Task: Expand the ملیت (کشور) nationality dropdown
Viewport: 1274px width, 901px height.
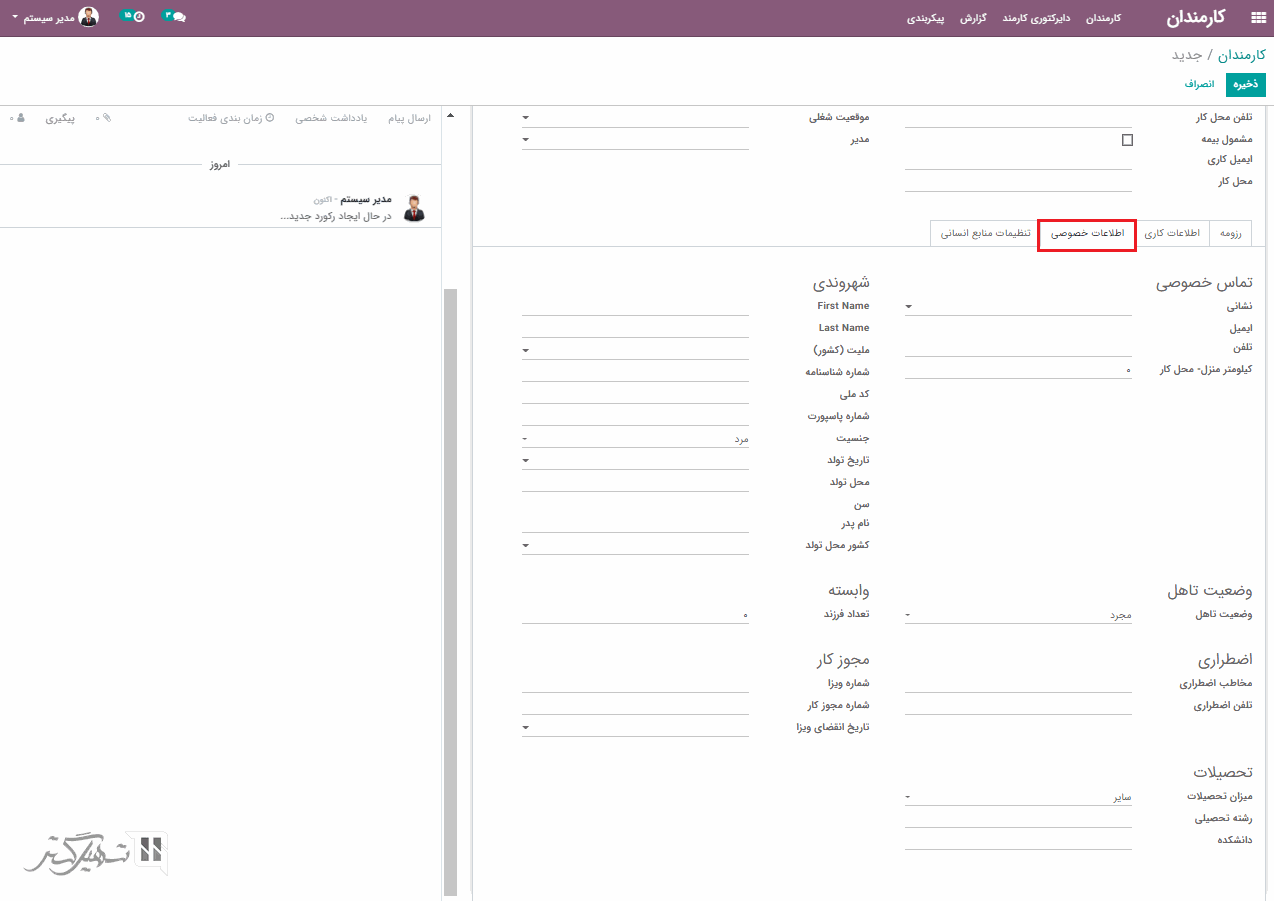Action: tap(635, 351)
